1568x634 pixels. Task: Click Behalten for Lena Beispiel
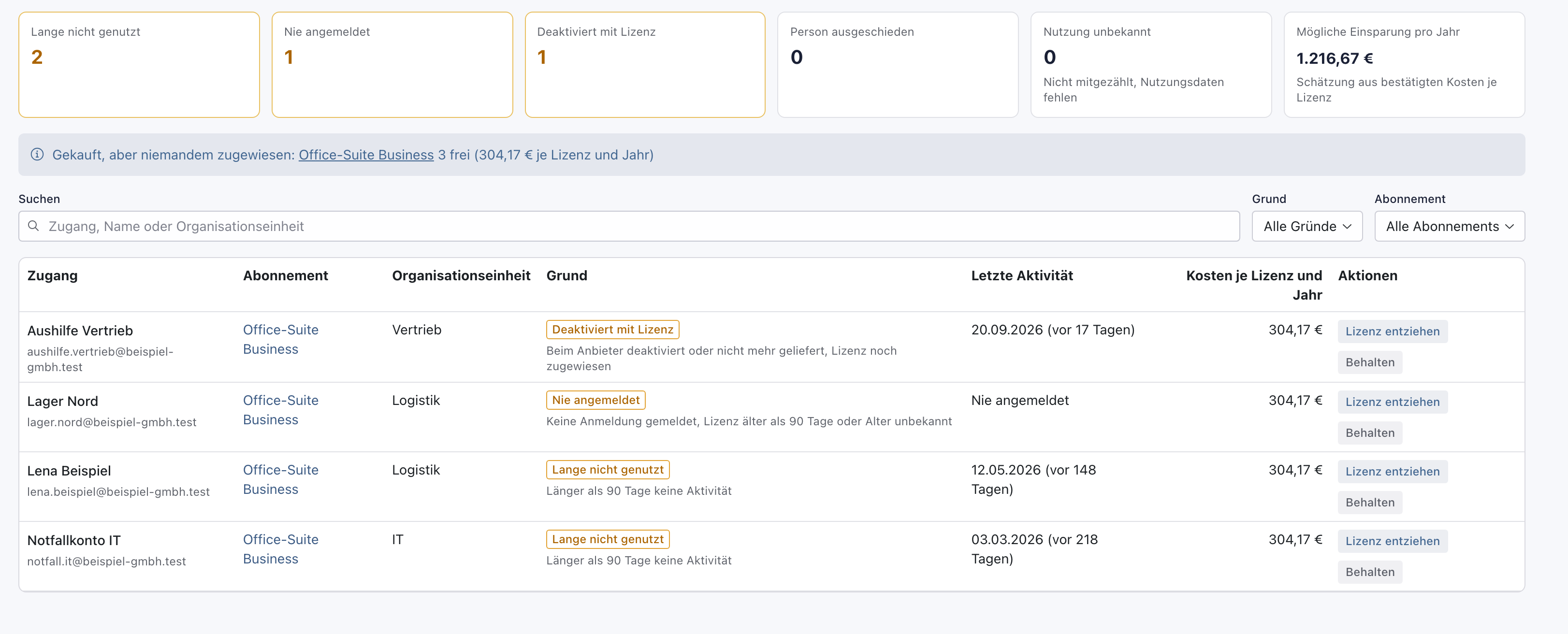coord(1369,503)
